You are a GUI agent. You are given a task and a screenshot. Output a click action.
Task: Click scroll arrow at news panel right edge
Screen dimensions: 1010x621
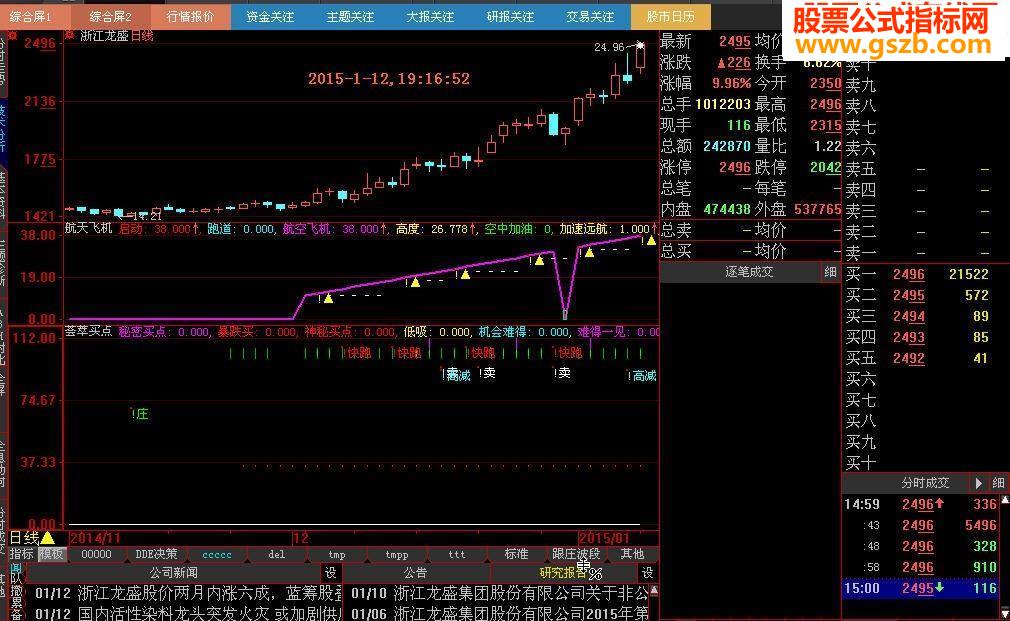click(x=654, y=590)
